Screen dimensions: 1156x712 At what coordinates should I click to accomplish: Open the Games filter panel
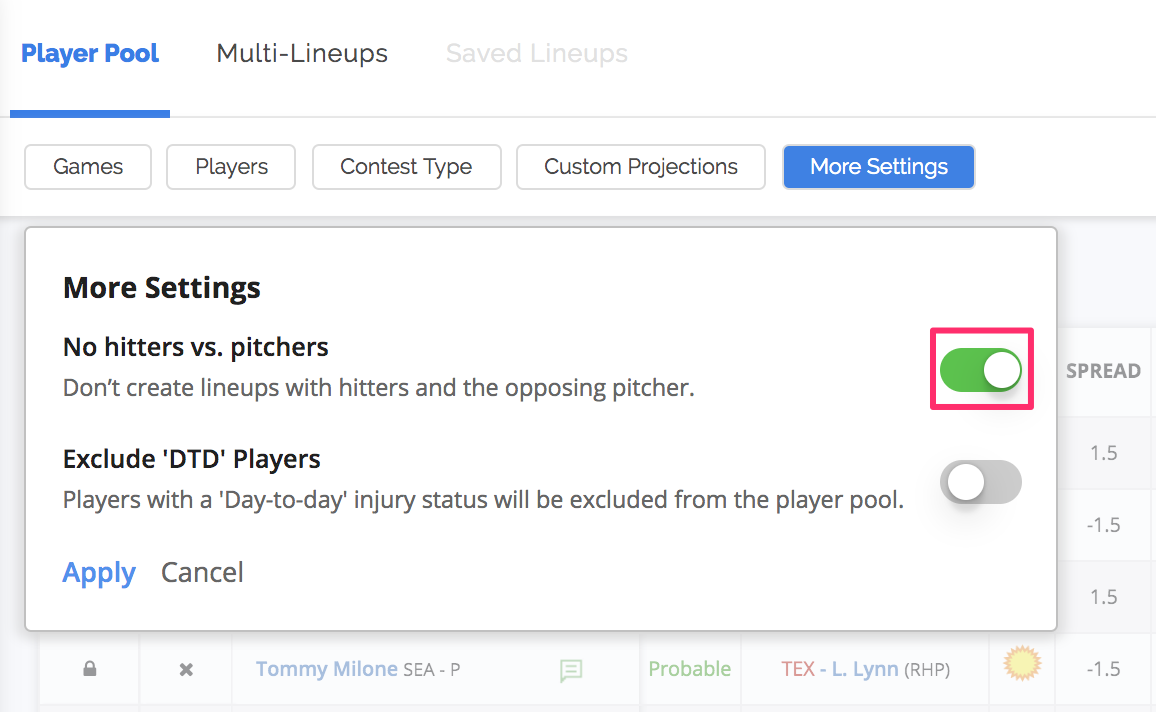87,167
